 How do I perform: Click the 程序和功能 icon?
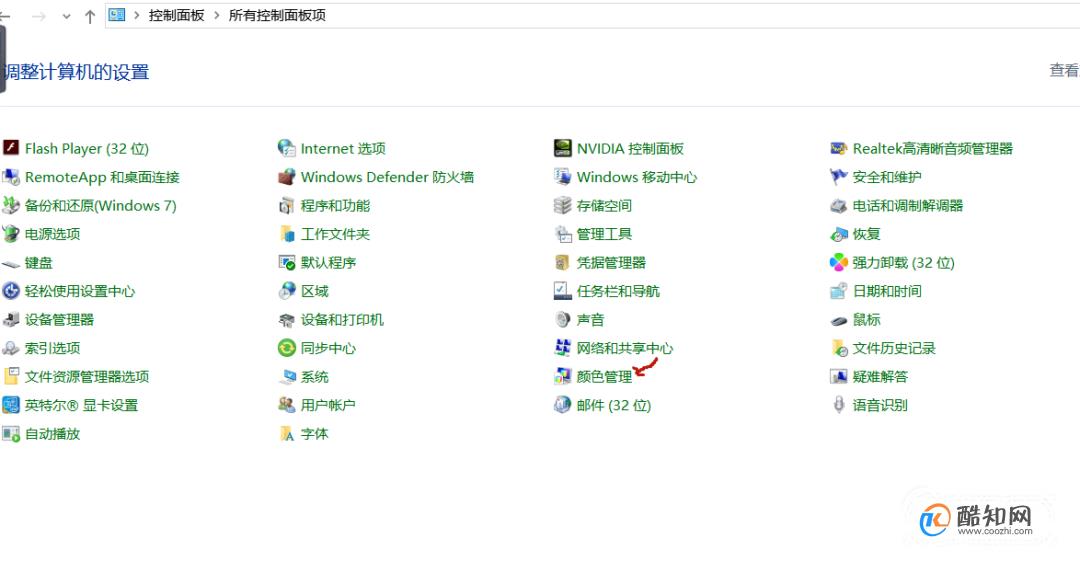[287, 205]
